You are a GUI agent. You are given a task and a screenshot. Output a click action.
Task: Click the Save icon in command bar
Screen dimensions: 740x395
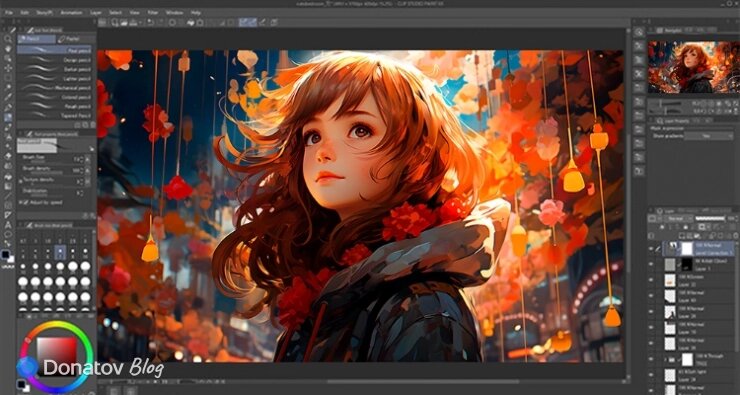coord(134,22)
